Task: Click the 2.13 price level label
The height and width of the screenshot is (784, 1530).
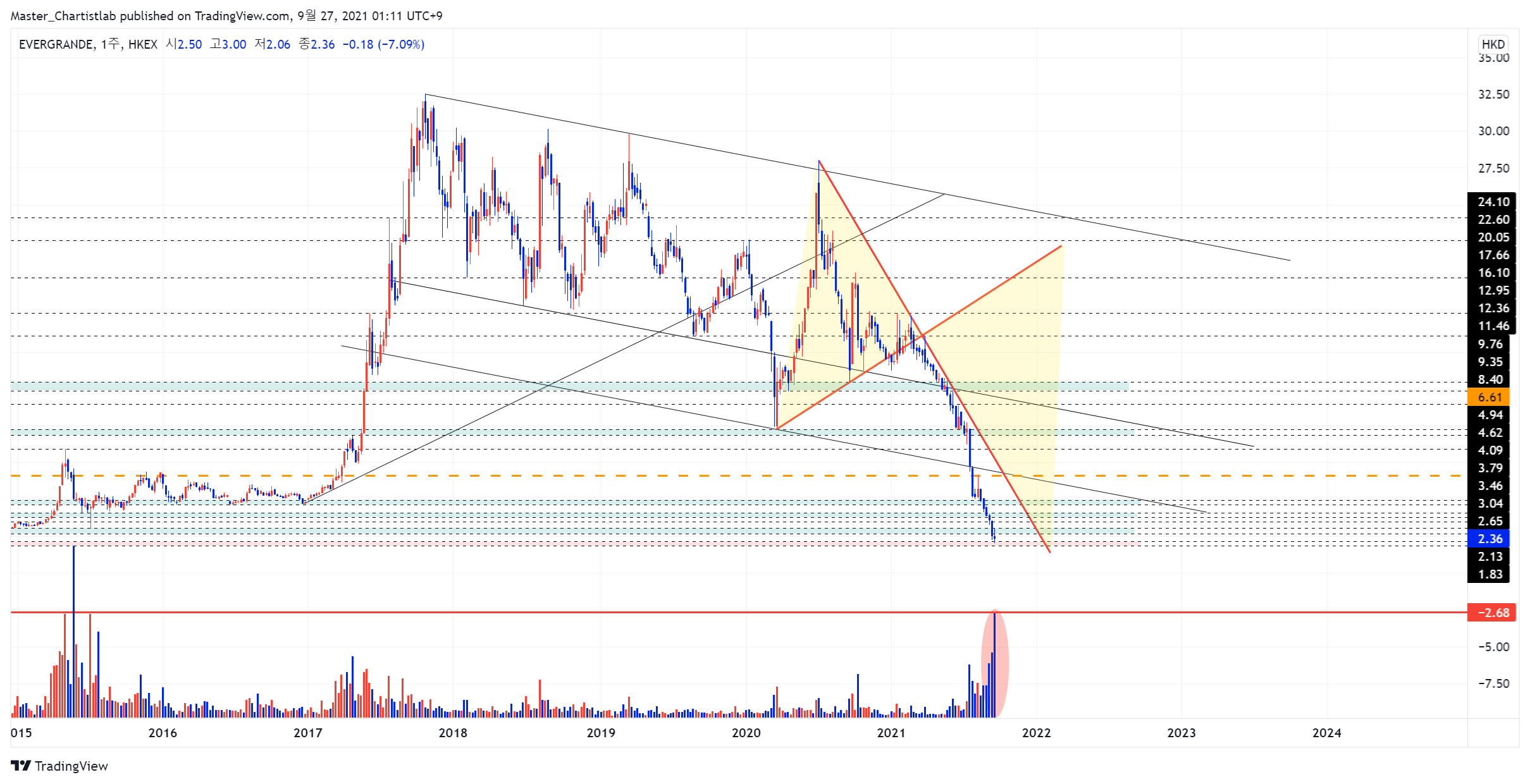Action: (1488, 556)
